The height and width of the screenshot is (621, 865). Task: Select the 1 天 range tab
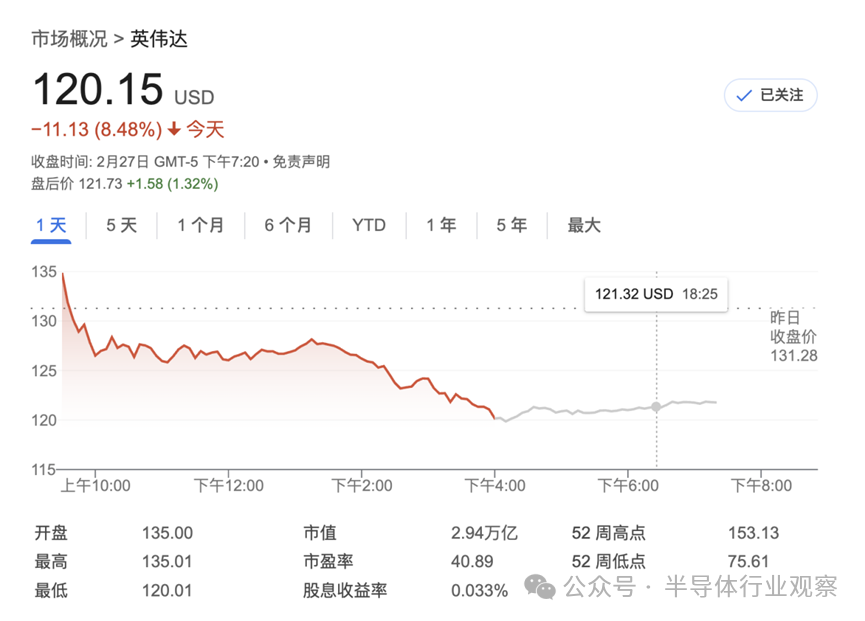pos(51,226)
